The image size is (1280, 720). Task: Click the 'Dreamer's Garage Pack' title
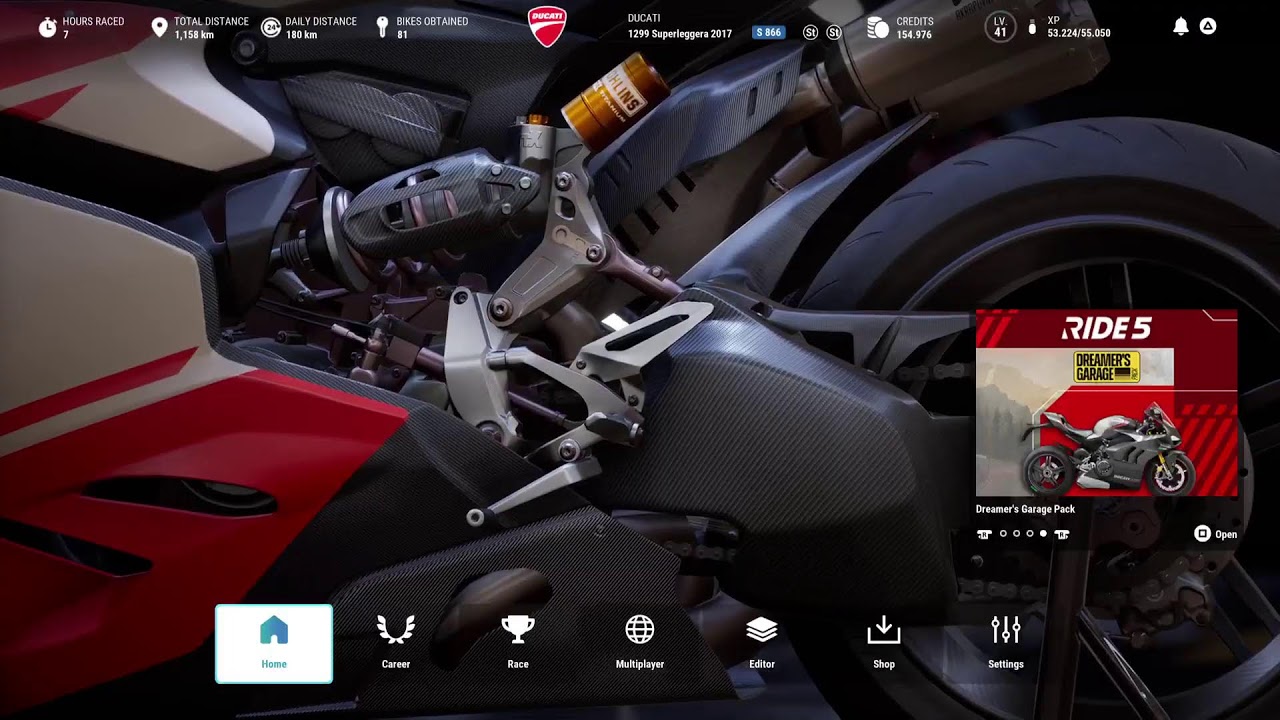coord(1025,509)
